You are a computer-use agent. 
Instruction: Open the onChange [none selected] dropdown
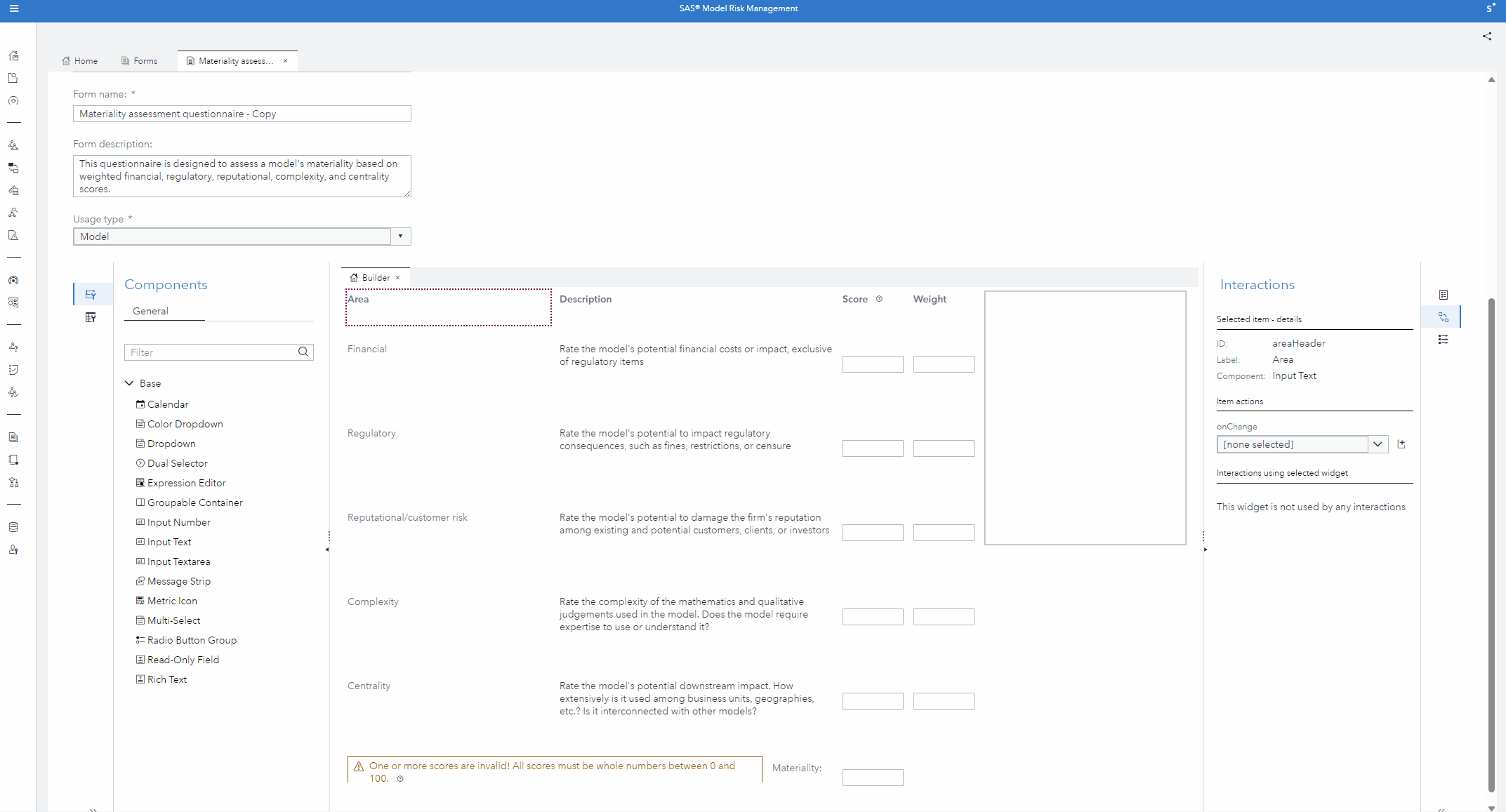pyautogui.click(x=1378, y=444)
